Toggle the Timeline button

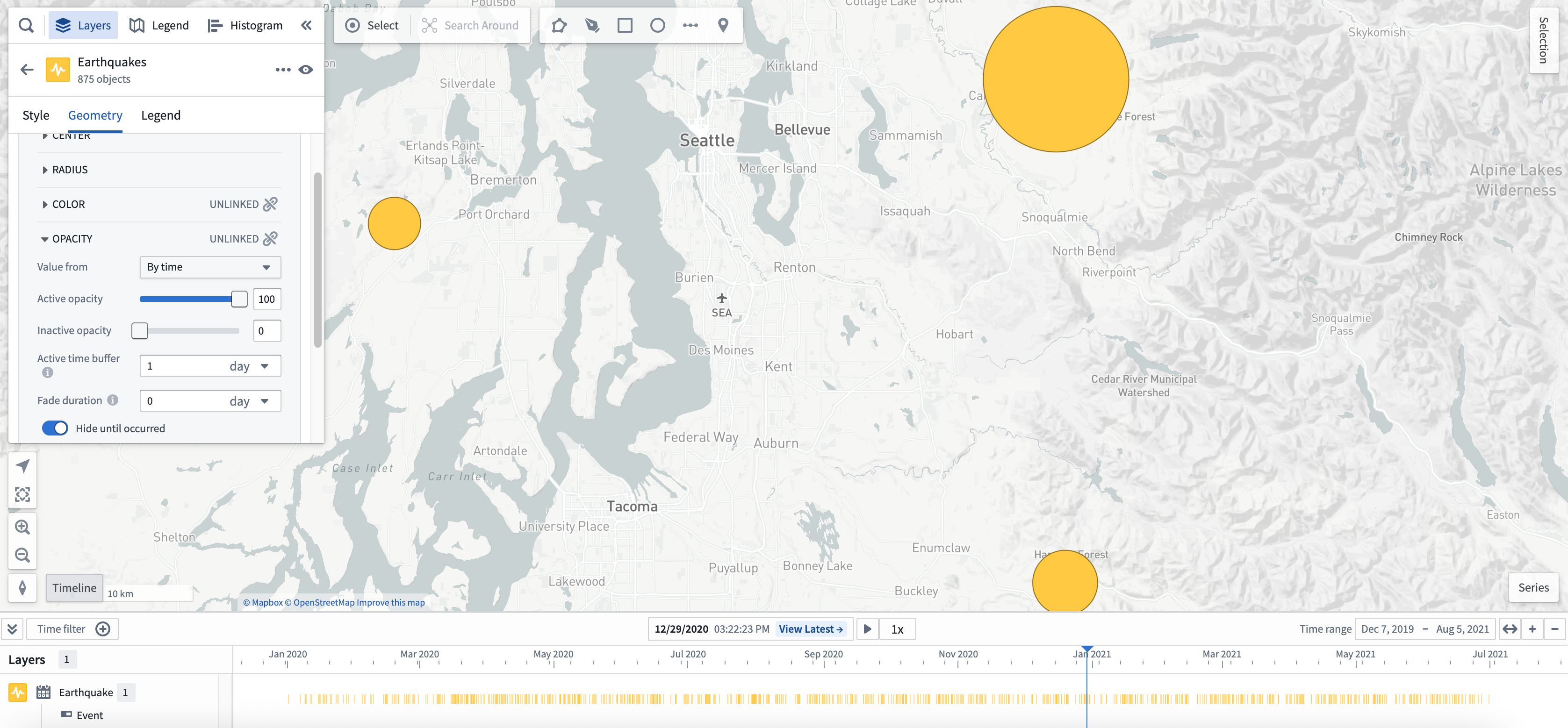74,588
